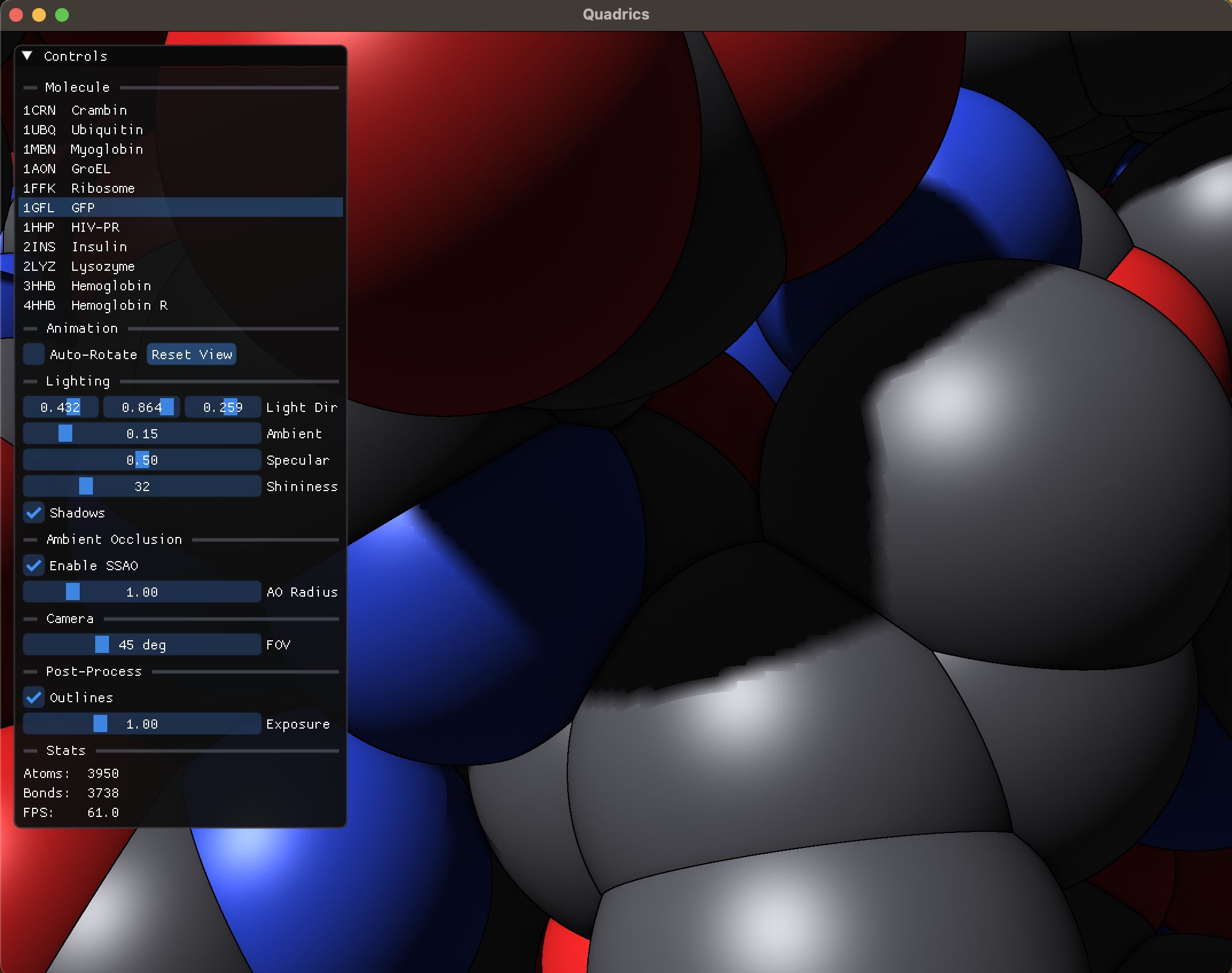
Task: Adjust the Shininess slider
Action: pyautogui.click(x=142, y=487)
